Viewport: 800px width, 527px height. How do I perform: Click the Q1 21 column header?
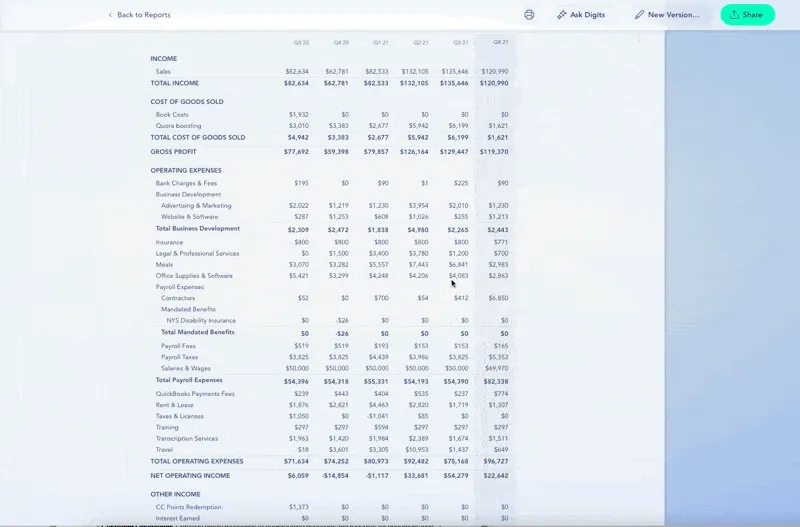coord(380,43)
